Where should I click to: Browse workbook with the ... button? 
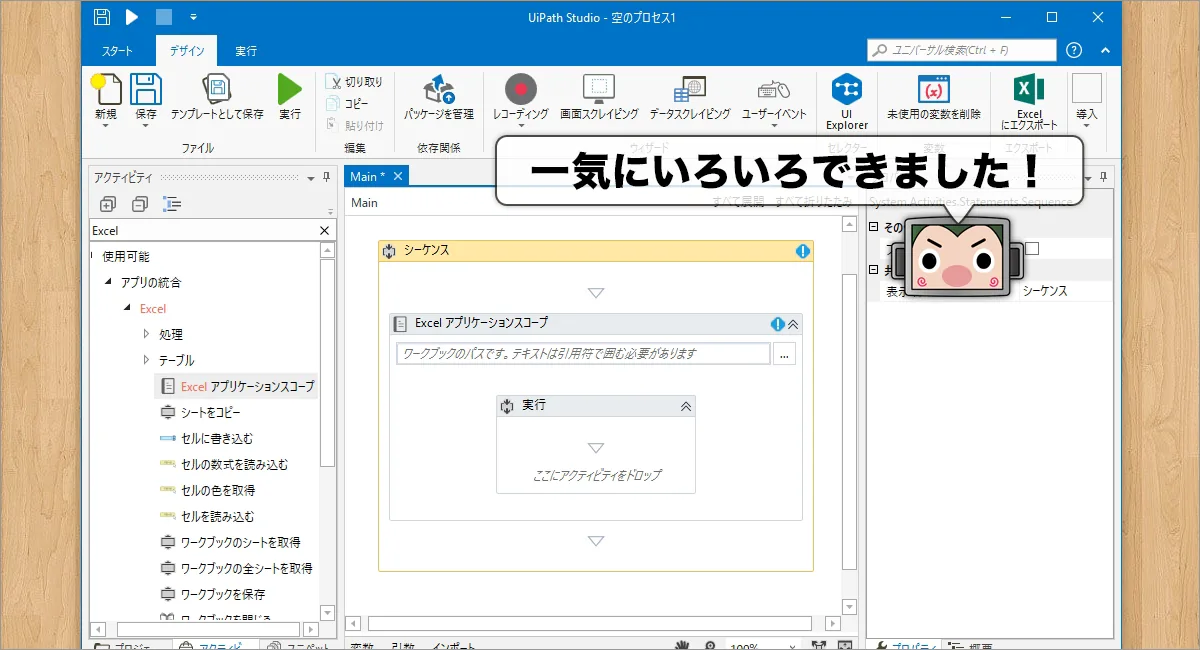click(x=784, y=354)
